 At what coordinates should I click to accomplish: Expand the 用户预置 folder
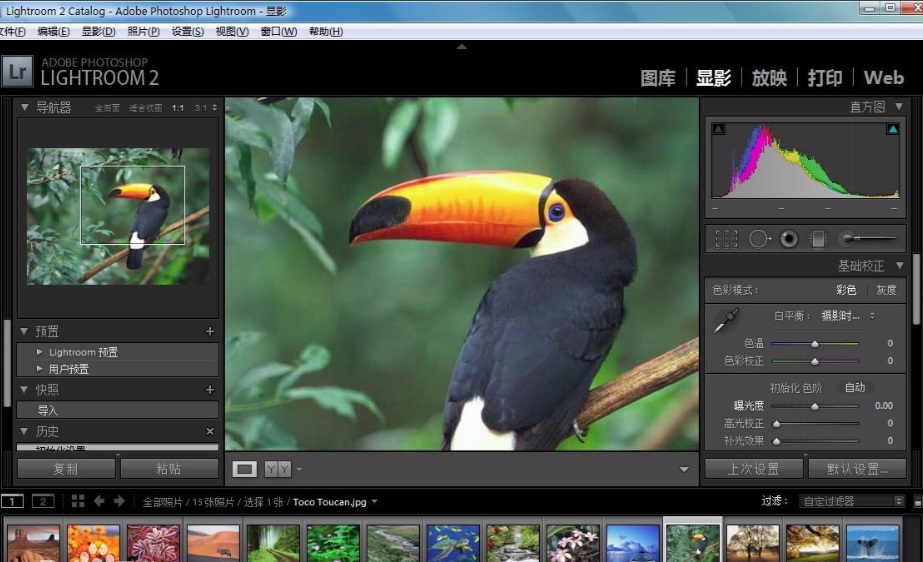39,369
